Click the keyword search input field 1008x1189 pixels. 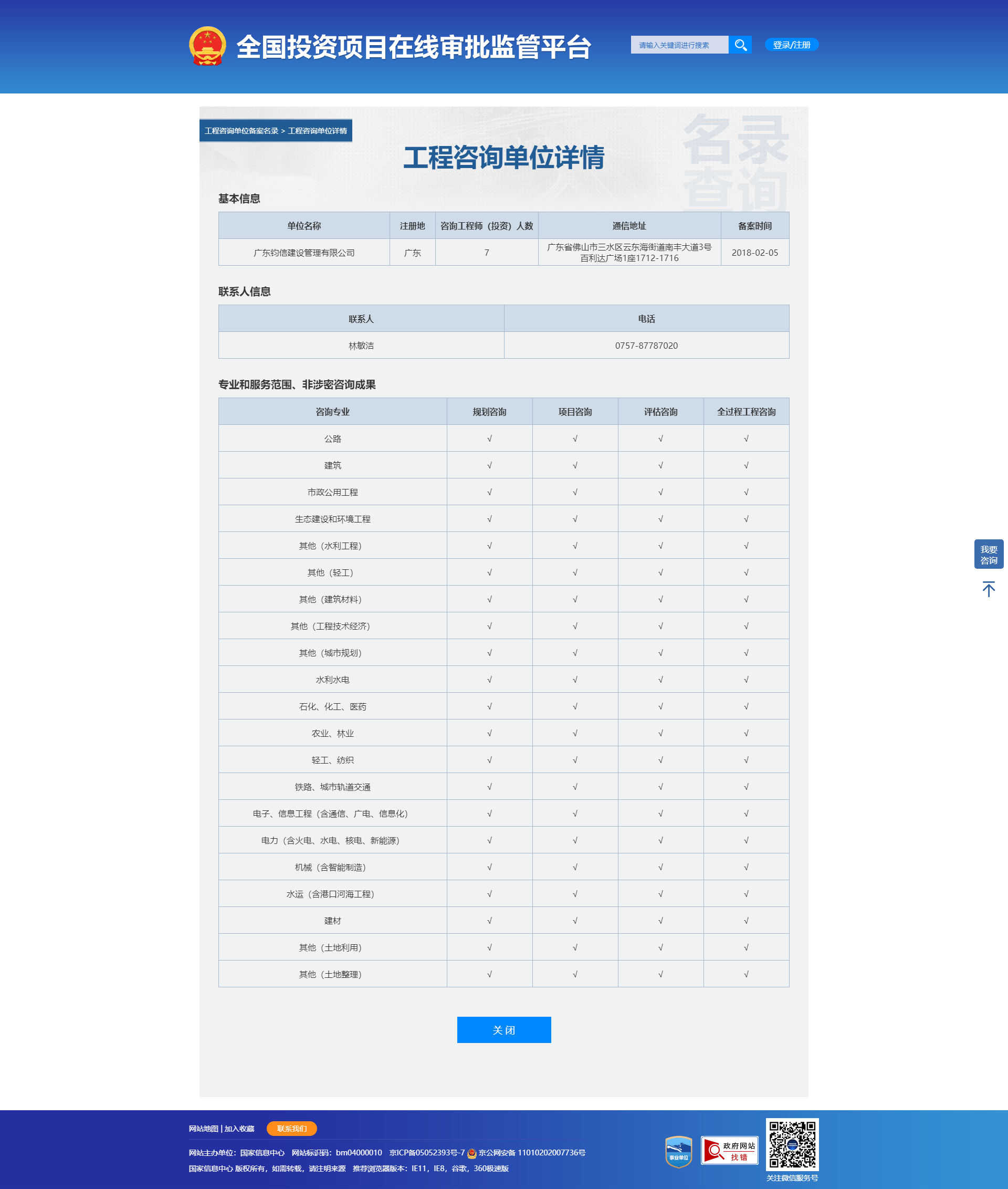tap(679, 45)
